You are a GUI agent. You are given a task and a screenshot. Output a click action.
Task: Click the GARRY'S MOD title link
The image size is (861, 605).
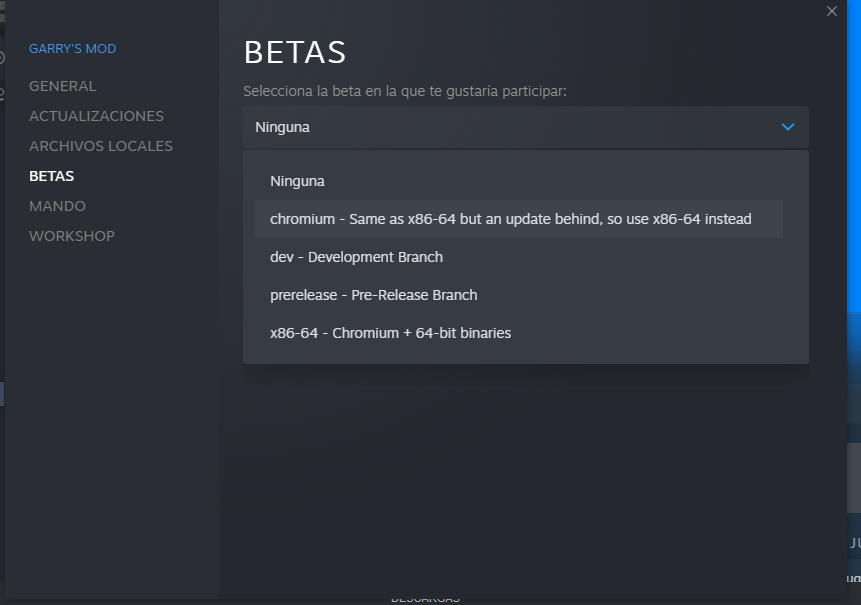click(x=73, y=48)
